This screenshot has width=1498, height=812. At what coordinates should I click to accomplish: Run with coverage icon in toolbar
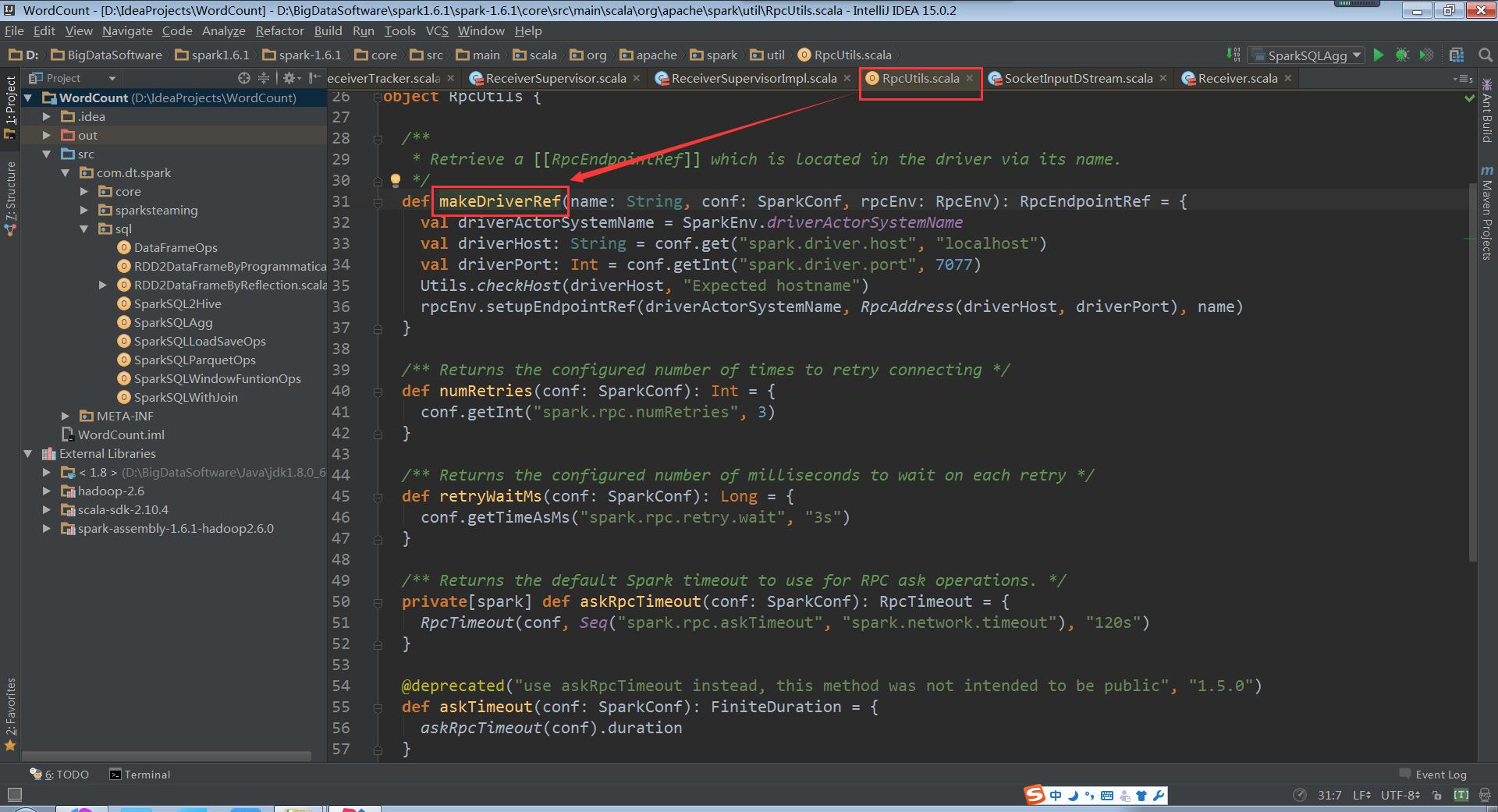tap(1426, 55)
